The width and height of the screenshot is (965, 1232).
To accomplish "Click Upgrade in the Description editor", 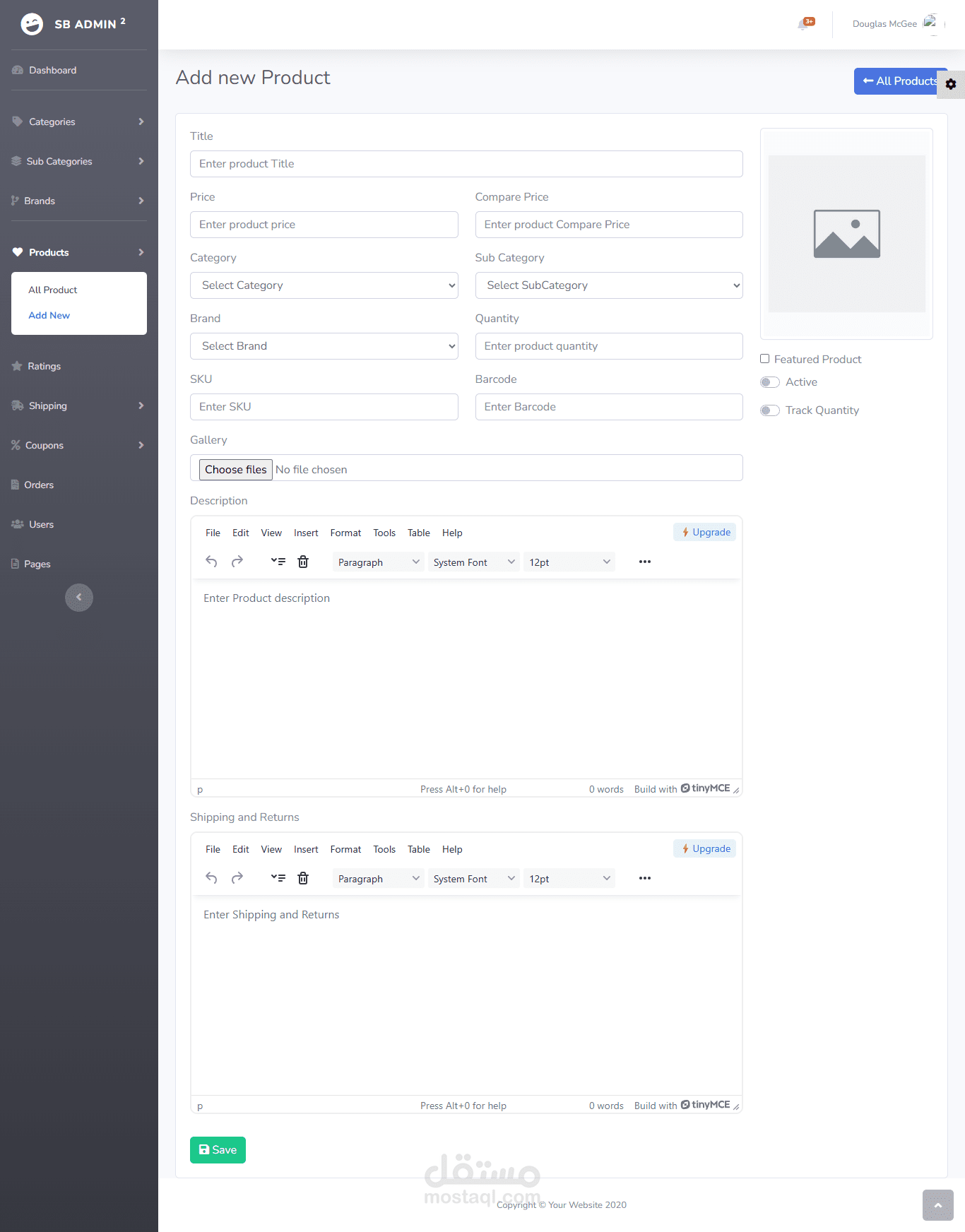I will coord(705,532).
